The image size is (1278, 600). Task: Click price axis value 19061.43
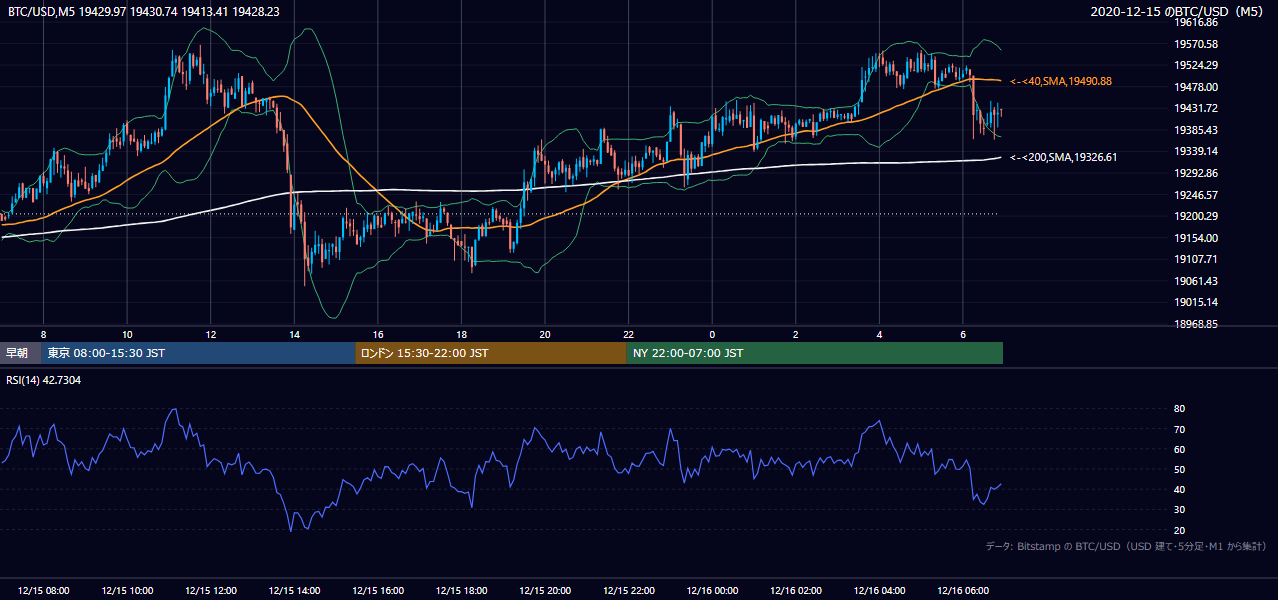coord(1196,281)
